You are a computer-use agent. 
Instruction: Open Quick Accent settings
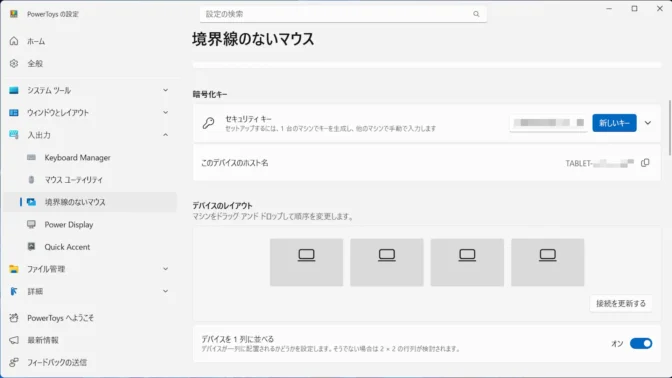click(x=89, y=246)
